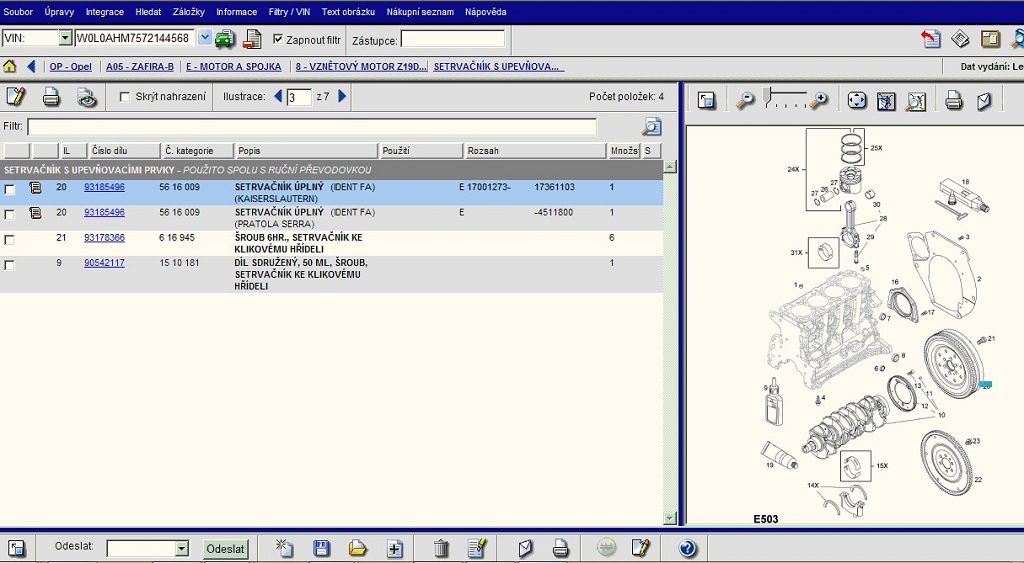Open the Nákupní seznam menu
Screen dimensions: 1024x563
tap(420, 12)
